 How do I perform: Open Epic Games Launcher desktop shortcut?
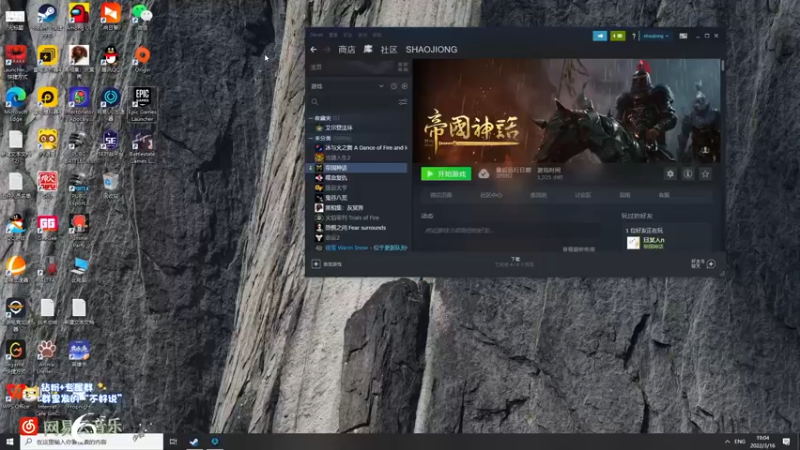click(x=142, y=105)
